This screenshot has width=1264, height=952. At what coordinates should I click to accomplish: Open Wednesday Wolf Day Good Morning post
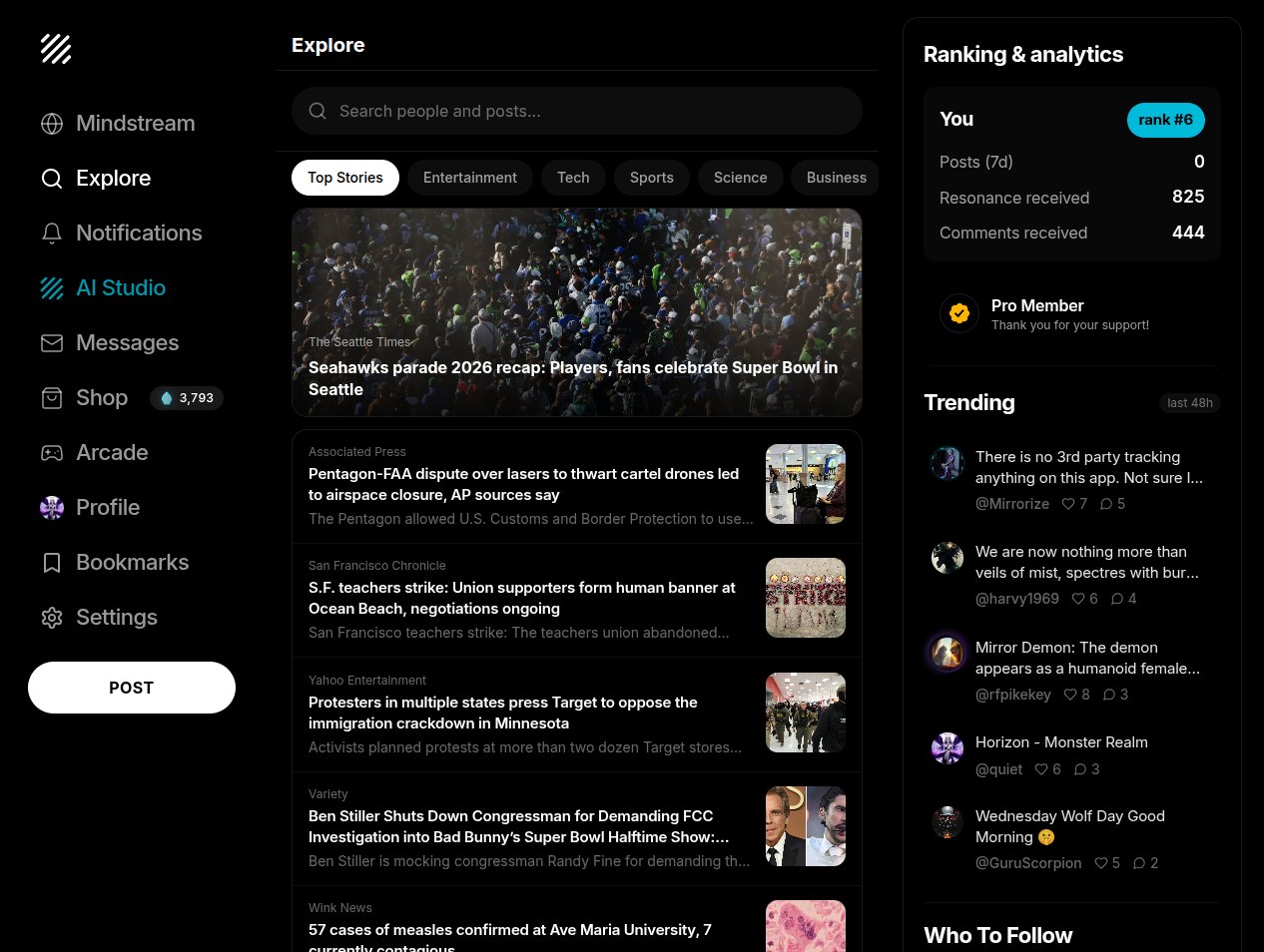(x=1070, y=826)
